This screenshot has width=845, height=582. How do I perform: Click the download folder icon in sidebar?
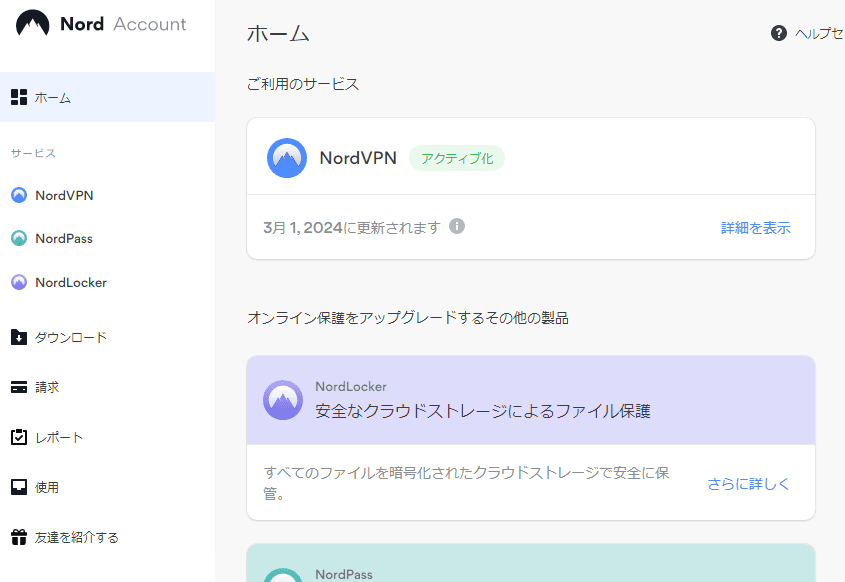click(19, 337)
